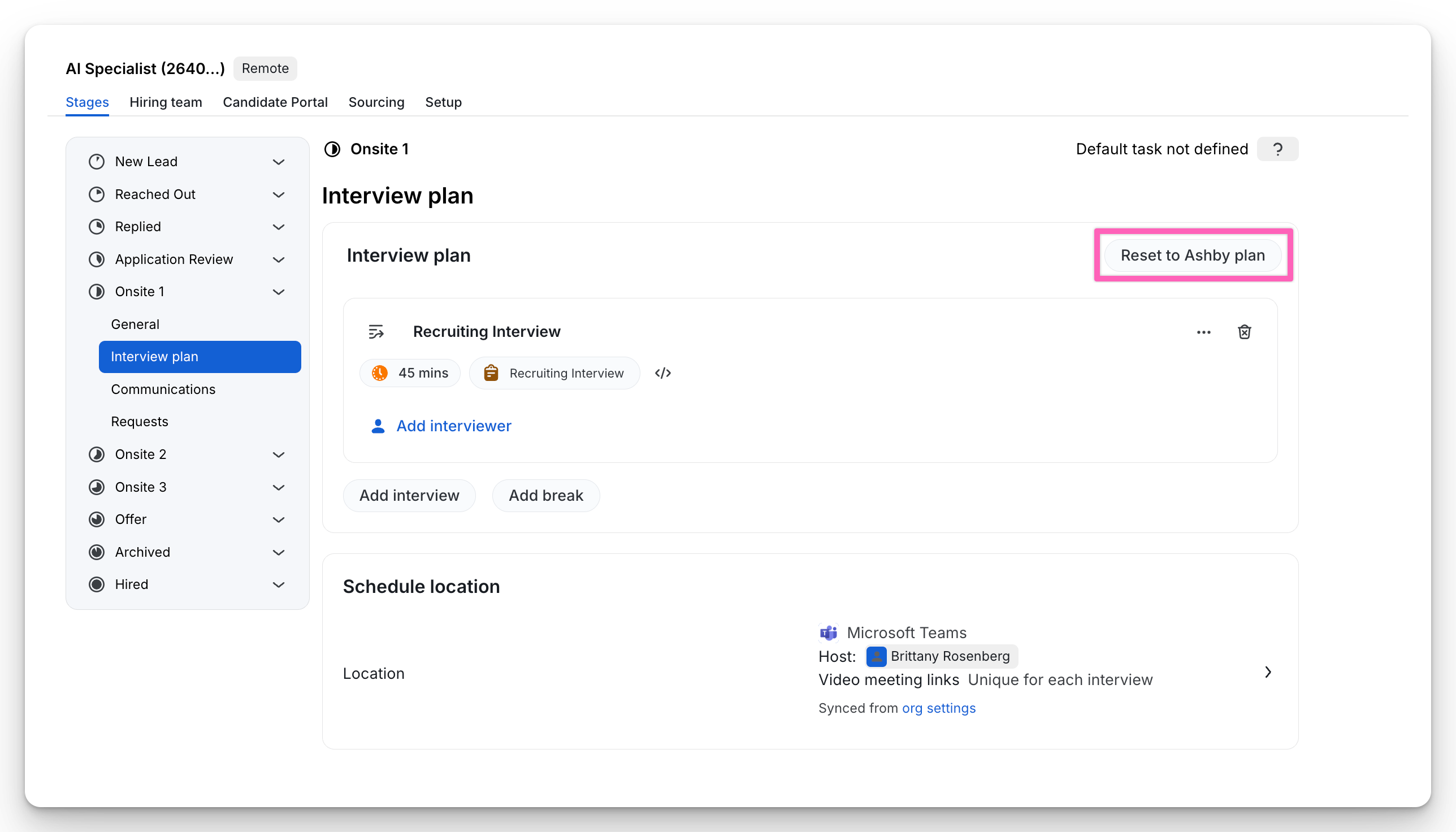The height and width of the screenshot is (832, 1456).
Task: Open Location settings chevron arrow
Action: click(1267, 672)
